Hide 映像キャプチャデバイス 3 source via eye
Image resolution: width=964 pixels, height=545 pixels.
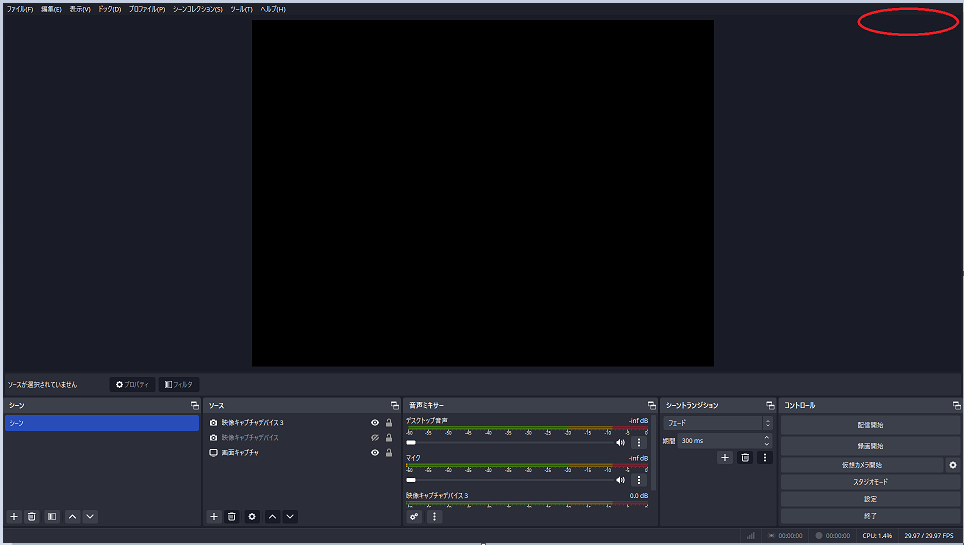tap(375, 423)
